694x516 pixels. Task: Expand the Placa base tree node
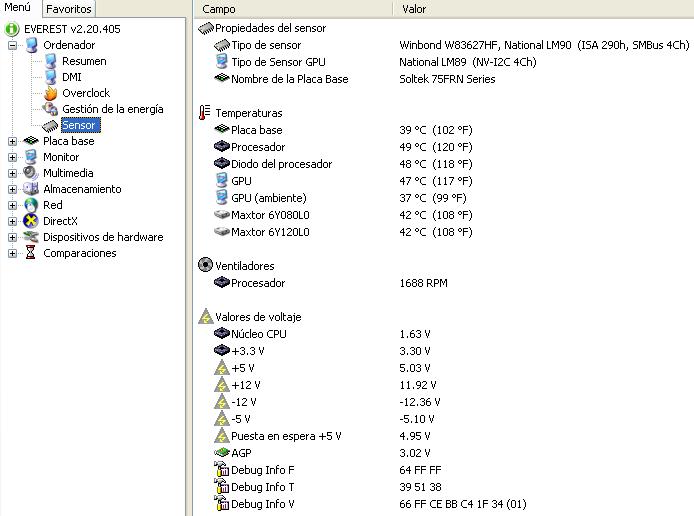(x=12, y=141)
